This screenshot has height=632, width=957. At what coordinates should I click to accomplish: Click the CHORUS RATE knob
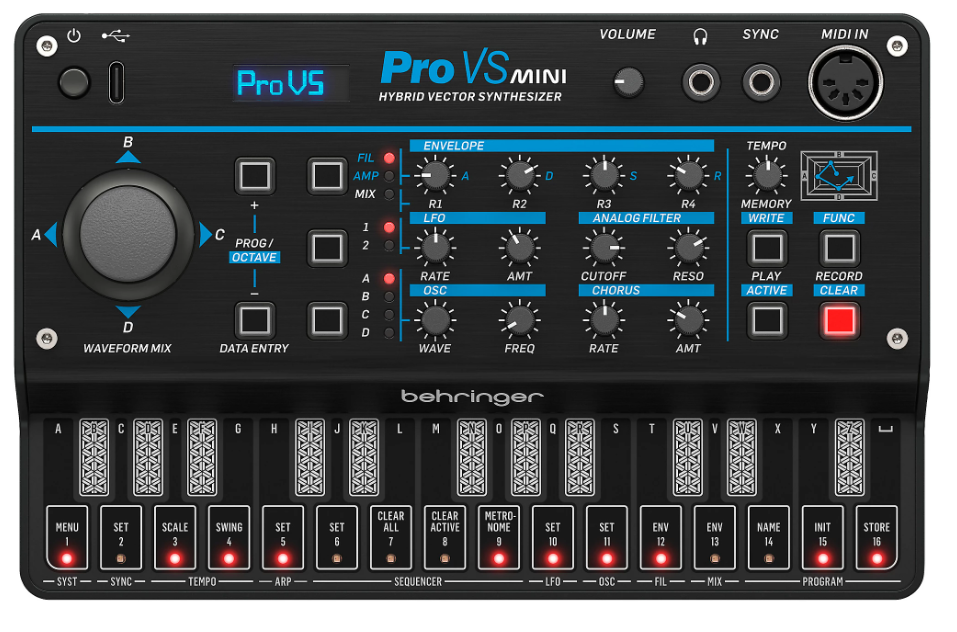(604, 320)
